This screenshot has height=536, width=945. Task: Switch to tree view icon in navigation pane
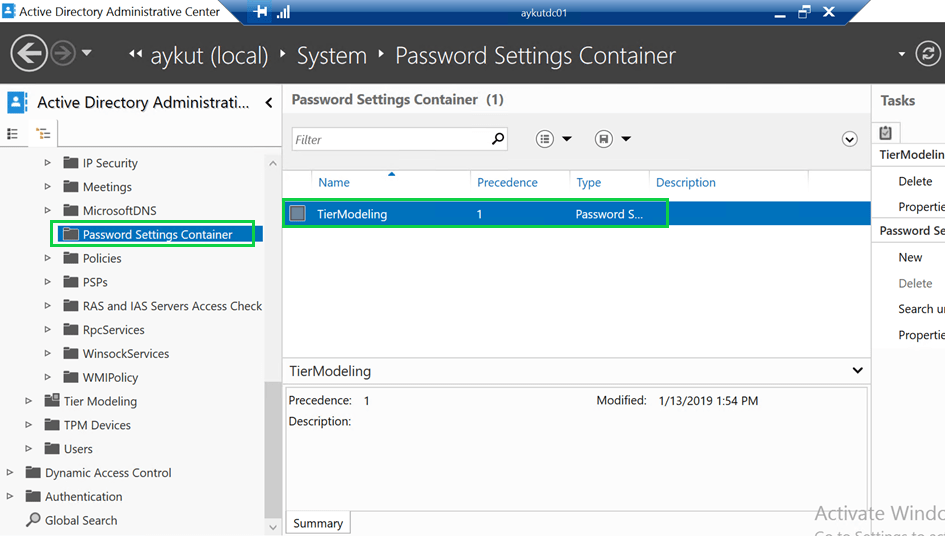pyautogui.click(x=43, y=133)
